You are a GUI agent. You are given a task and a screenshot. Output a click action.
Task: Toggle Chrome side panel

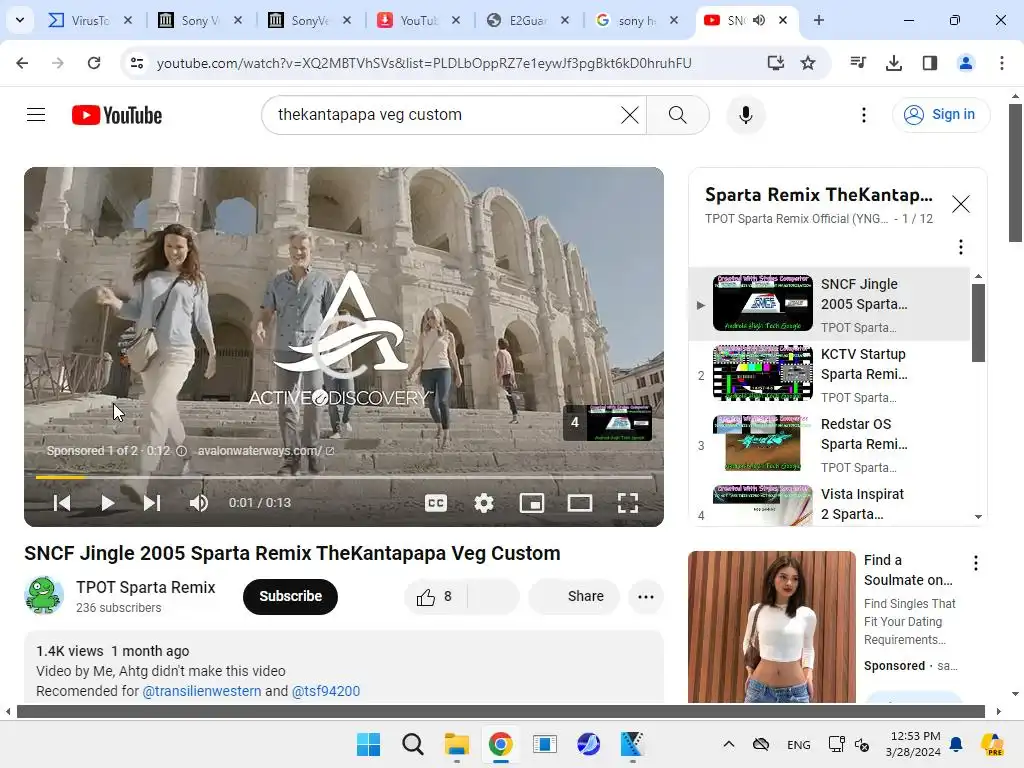pos(930,63)
